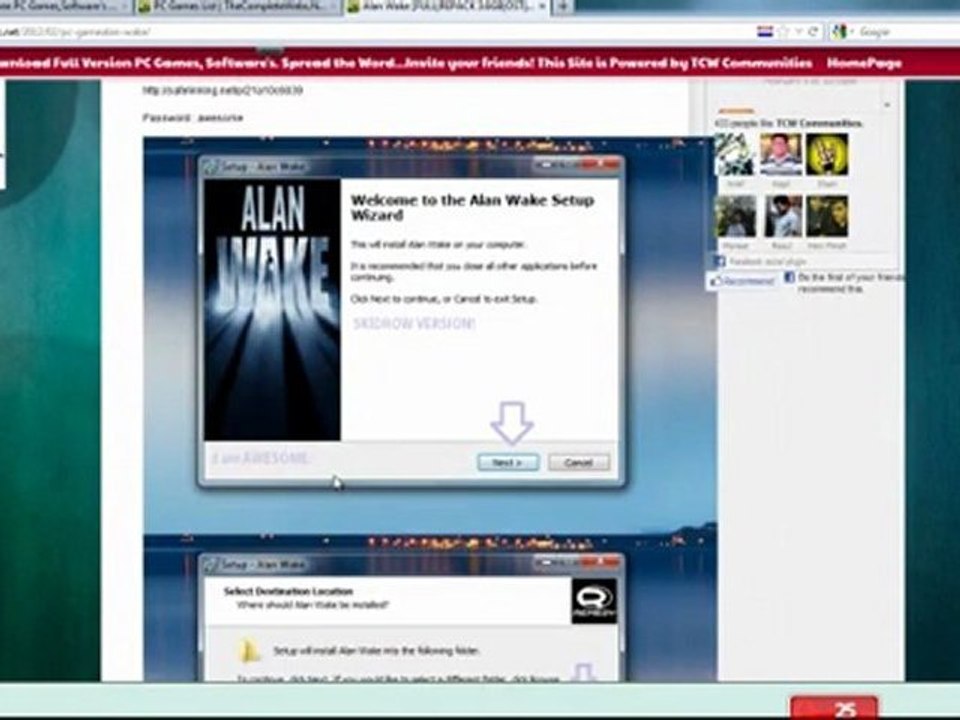The image size is (960, 720).
Task: Click the Facebook icon beside 'Be the first' text
Action: click(790, 277)
